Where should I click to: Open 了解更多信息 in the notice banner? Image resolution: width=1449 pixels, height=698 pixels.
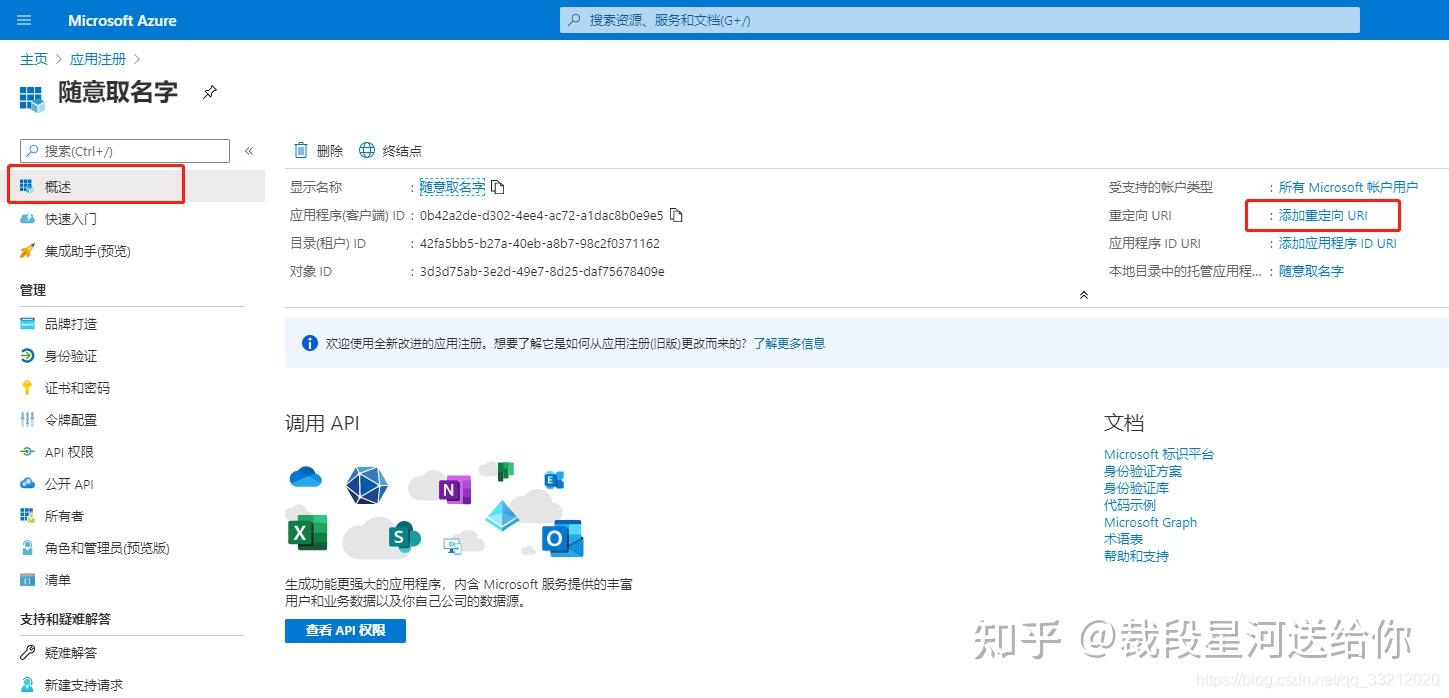point(791,342)
